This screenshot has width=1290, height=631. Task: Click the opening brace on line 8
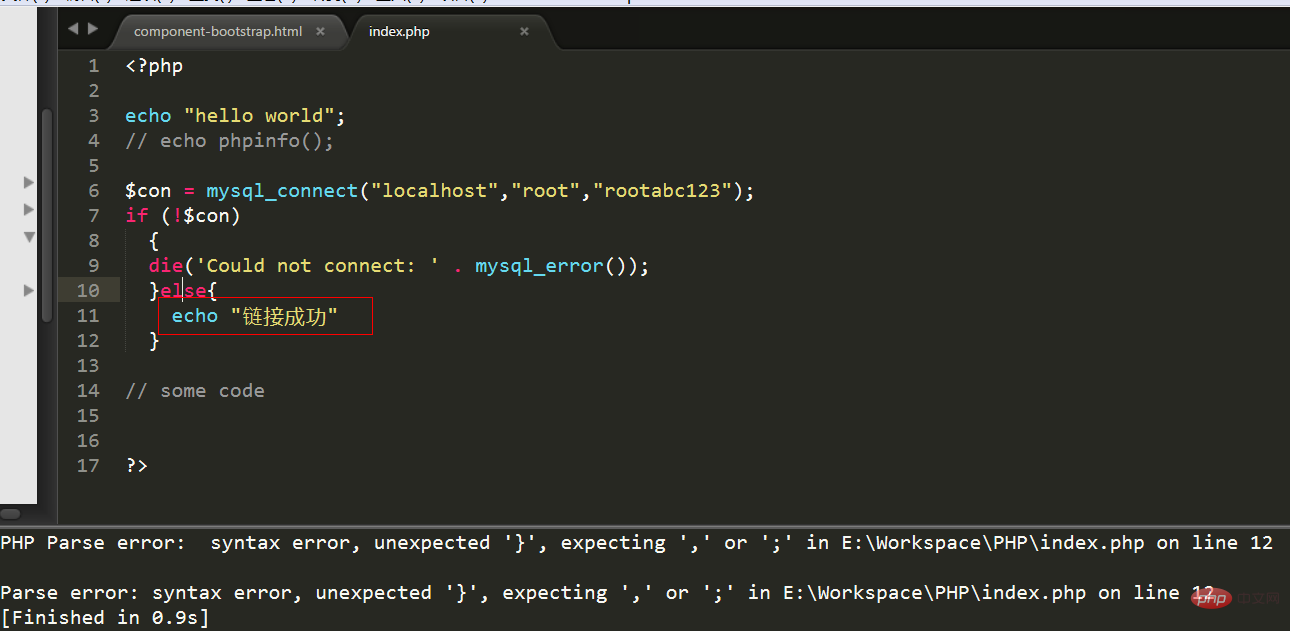pos(154,241)
